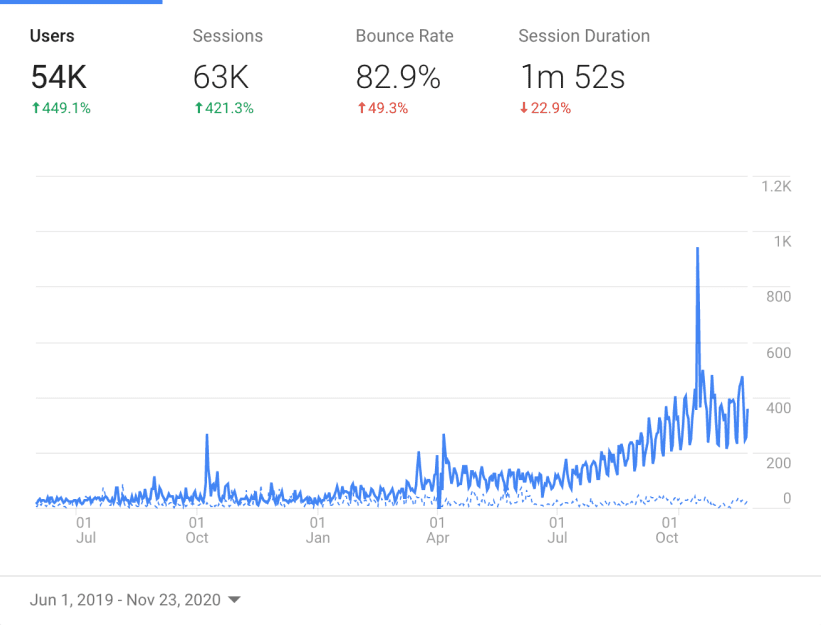Switch to the Bounce Rate metric
The width and height of the screenshot is (821, 625).
[404, 36]
